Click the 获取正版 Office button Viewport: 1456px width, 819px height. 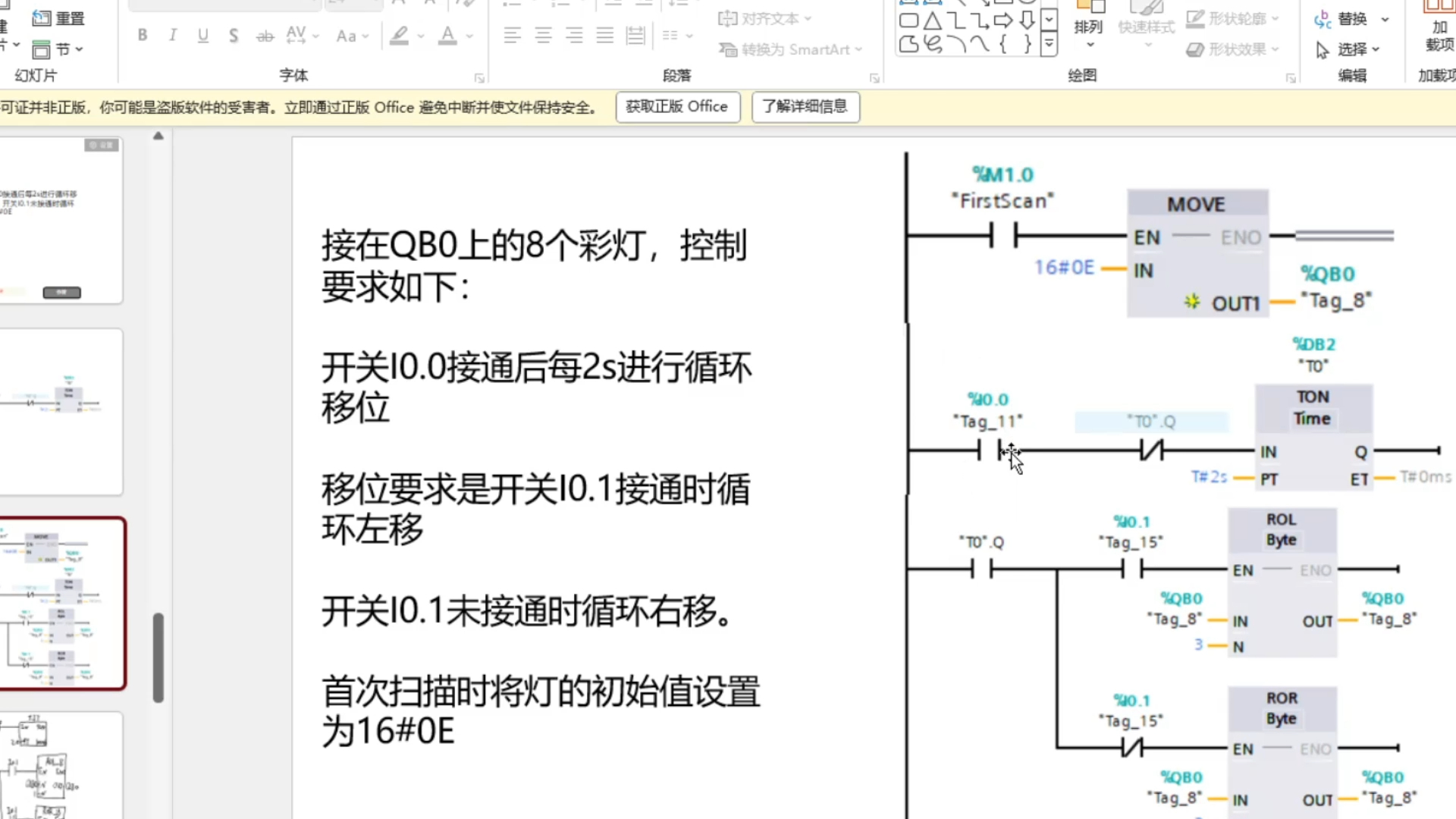(677, 106)
